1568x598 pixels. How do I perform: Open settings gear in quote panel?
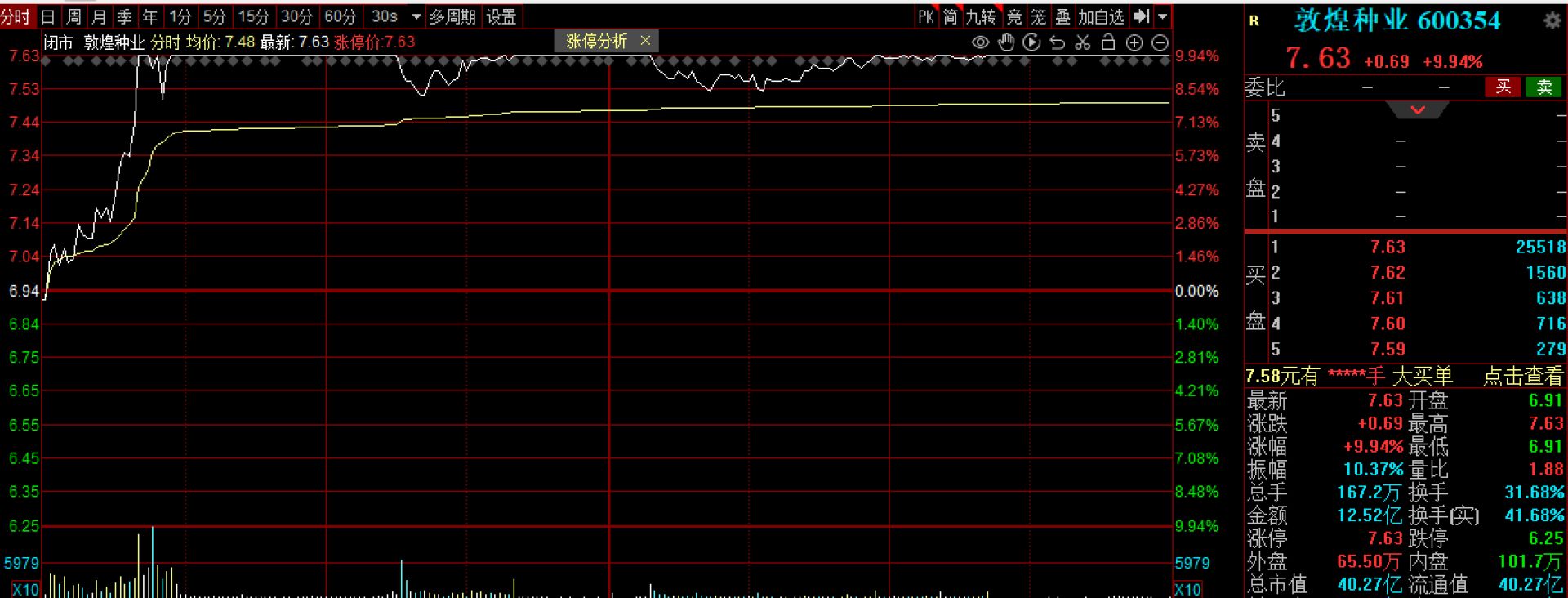pos(1552,21)
